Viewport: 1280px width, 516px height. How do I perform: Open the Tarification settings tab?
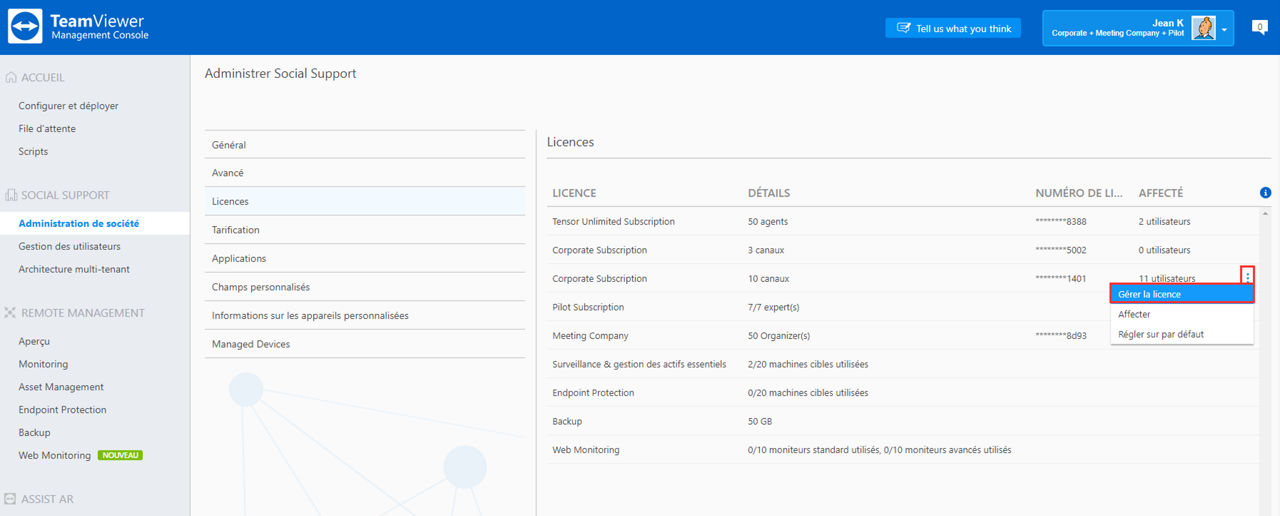[365, 230]
